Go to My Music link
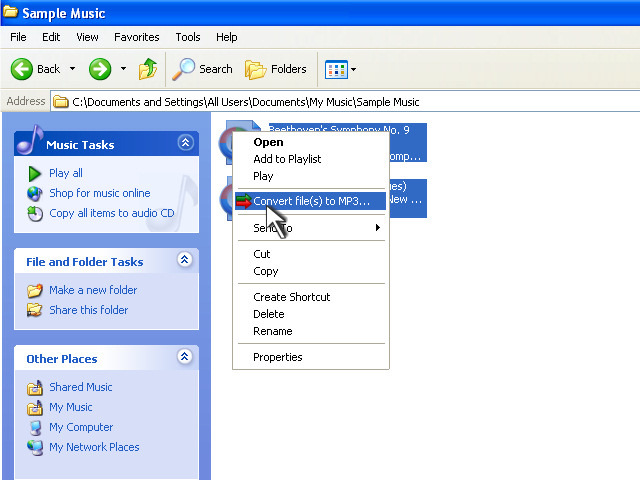Screen dimensions: 640x480 pos(71,407)
